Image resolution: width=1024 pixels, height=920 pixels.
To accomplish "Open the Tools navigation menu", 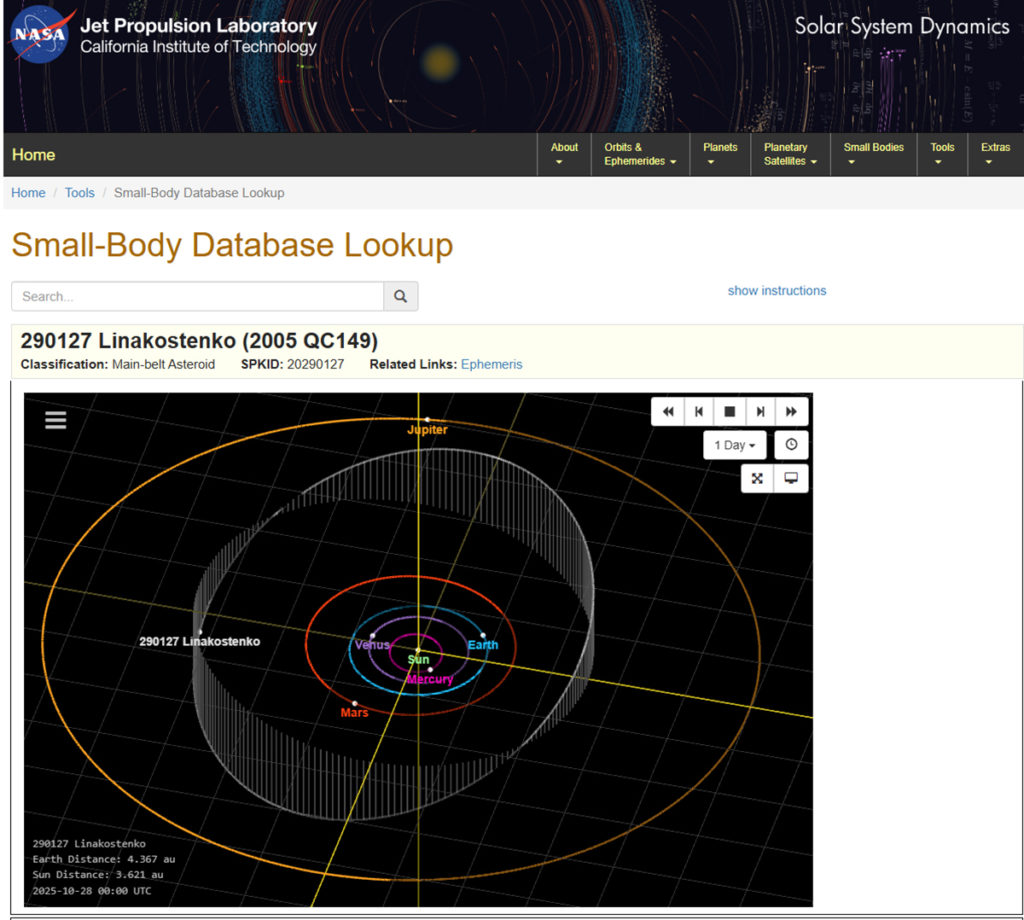I will click(x=942, y=154).
